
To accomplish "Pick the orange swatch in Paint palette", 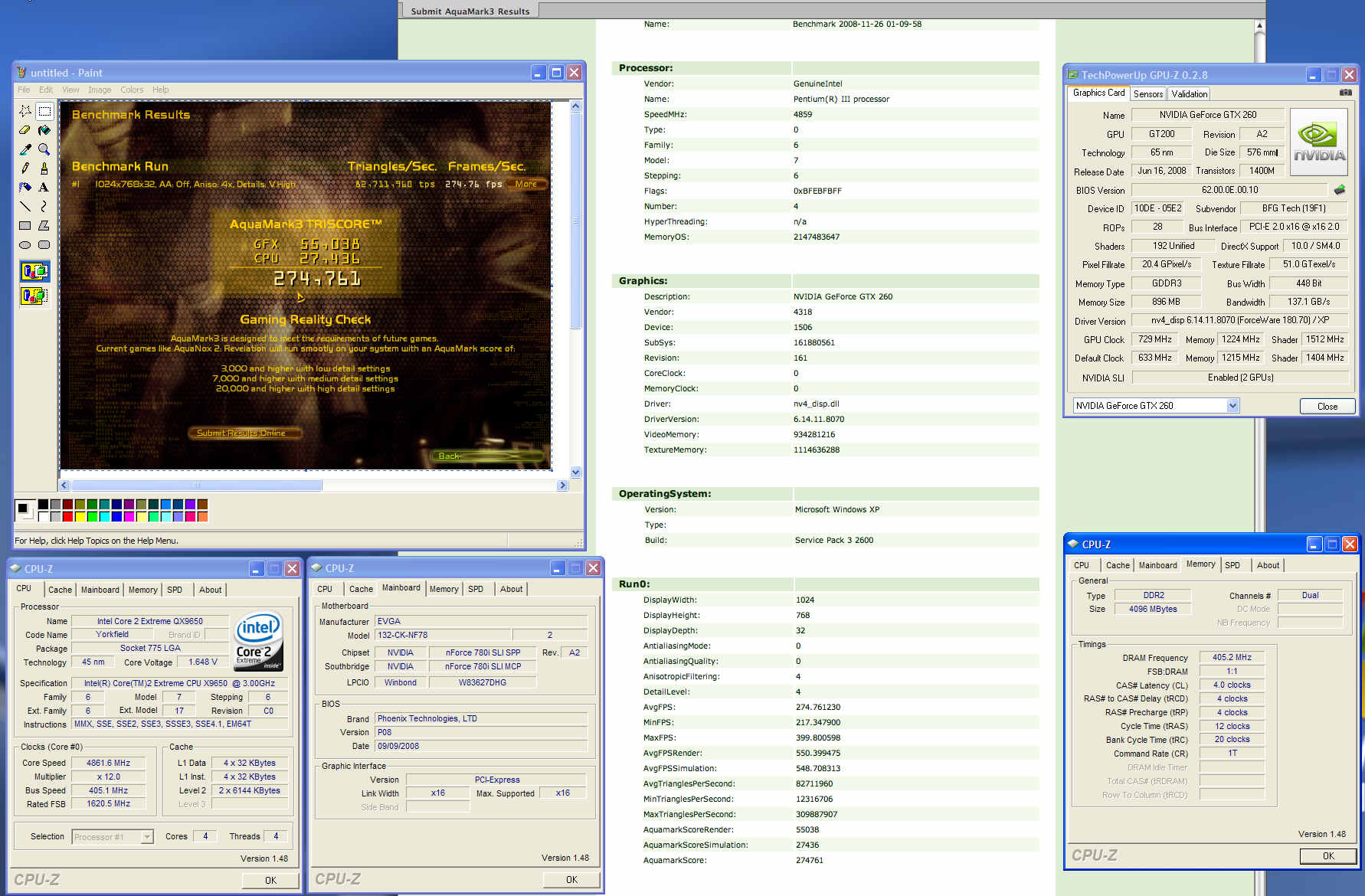I will click(x=202, y=517).
